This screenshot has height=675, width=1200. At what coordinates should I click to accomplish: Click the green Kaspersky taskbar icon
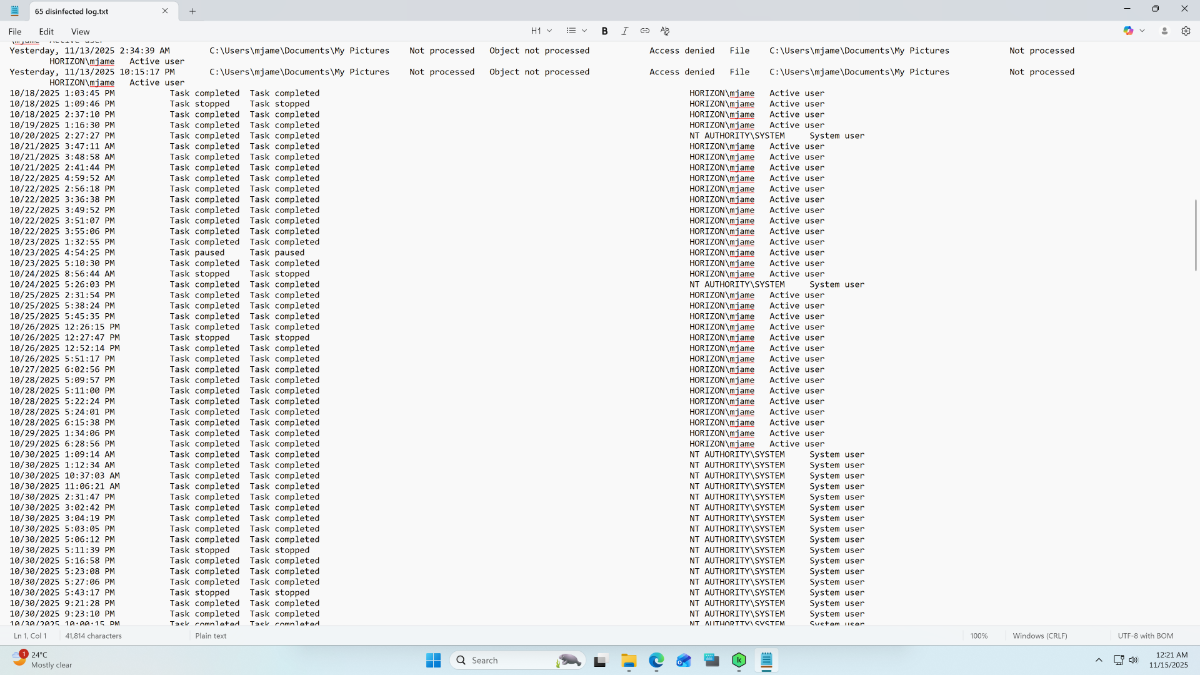tap(739, 660)
